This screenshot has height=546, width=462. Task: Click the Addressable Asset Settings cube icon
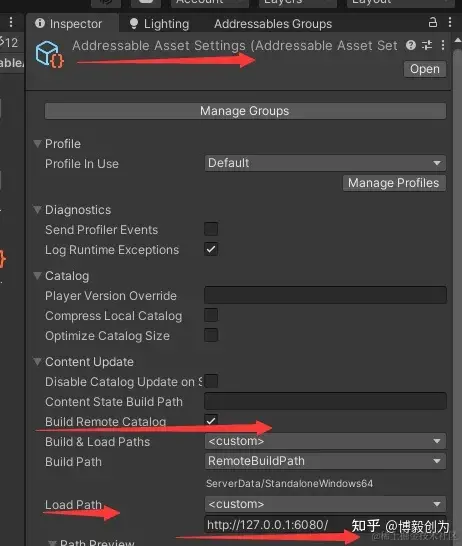[x=49, y=54]
